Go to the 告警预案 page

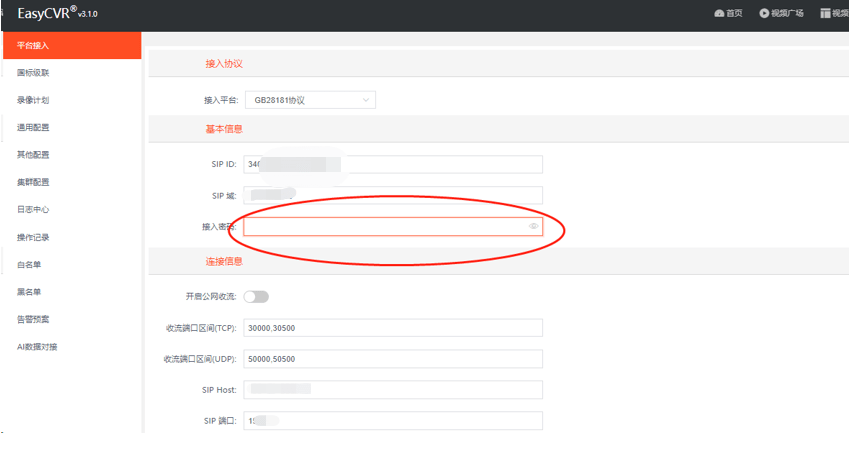pyautogui.click(x=34, y=319)
